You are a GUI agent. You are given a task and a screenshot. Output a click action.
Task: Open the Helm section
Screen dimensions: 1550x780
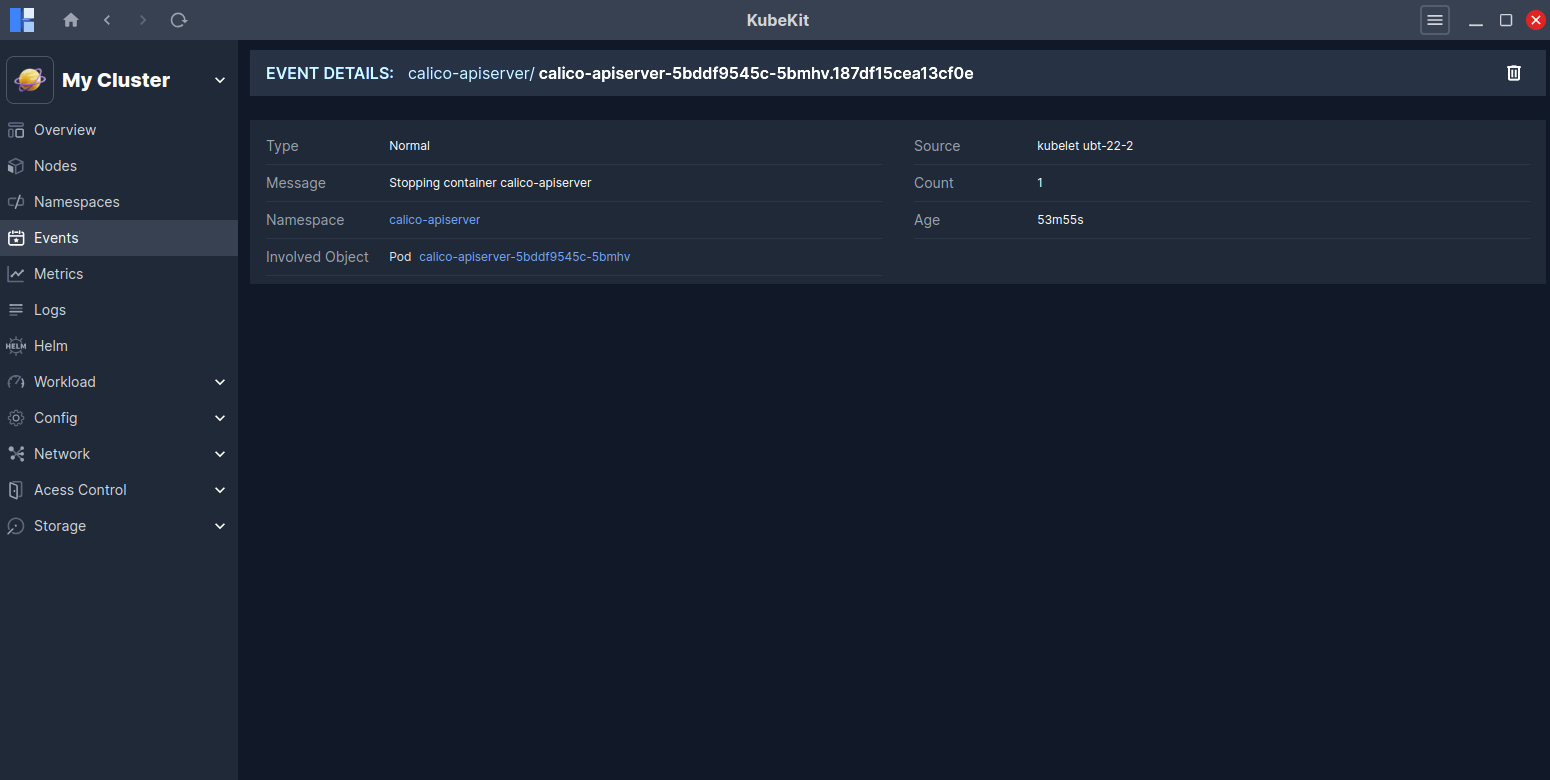51,346
